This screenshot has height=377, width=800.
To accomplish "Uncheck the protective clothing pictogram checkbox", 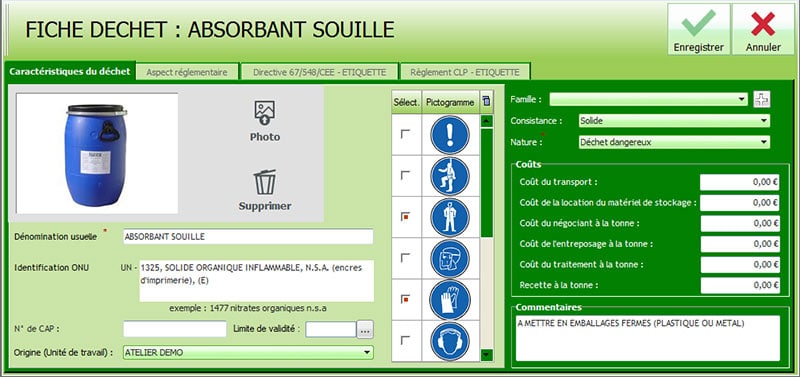I will point(406,217).
